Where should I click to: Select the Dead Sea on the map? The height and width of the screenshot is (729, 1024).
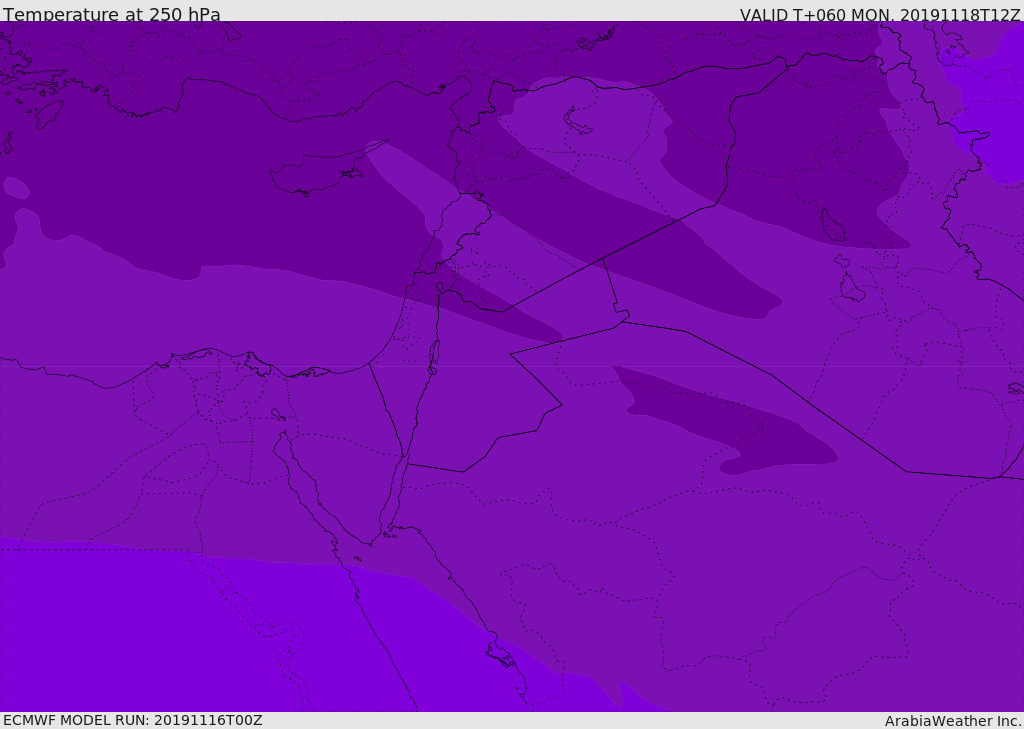point(434,353)
